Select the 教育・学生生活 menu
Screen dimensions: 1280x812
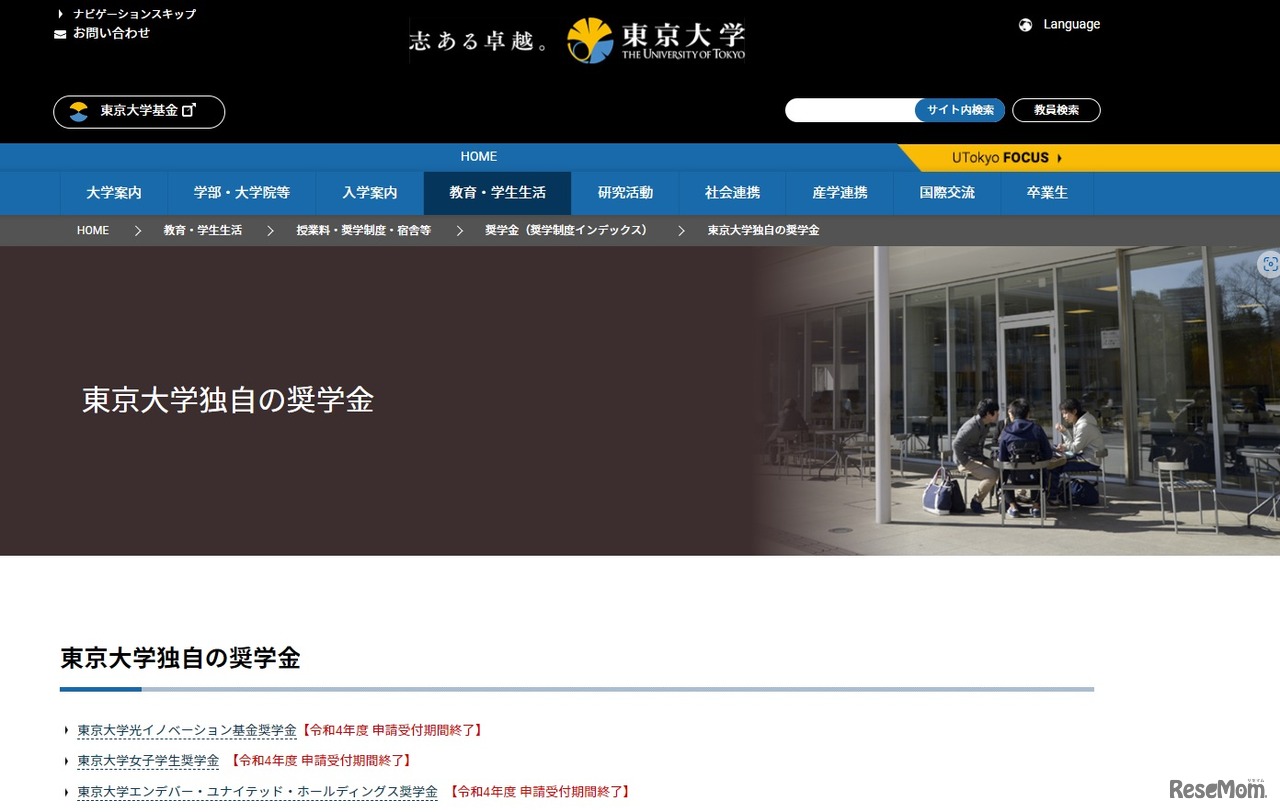tap(498, 193)
